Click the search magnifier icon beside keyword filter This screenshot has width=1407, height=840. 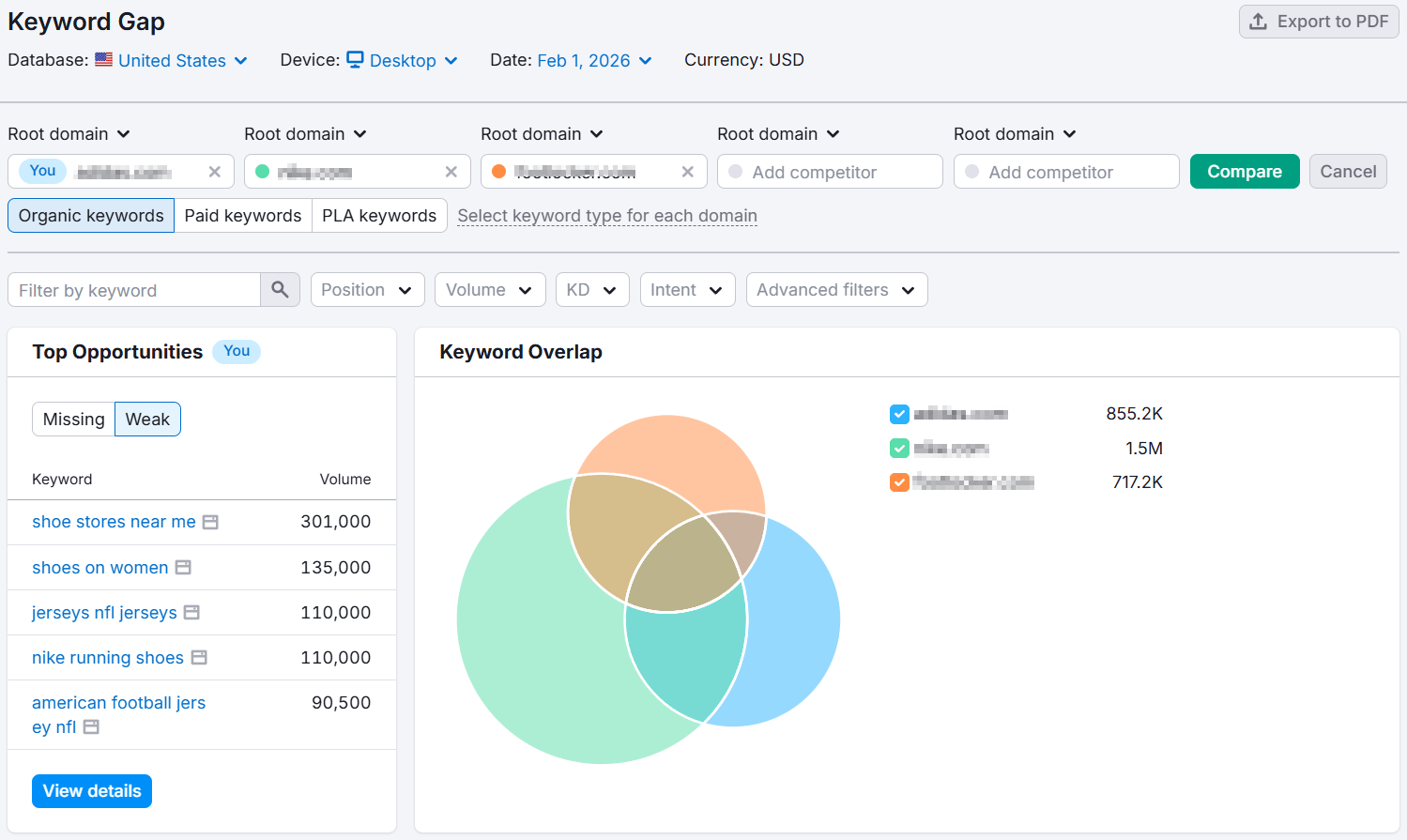280,290
